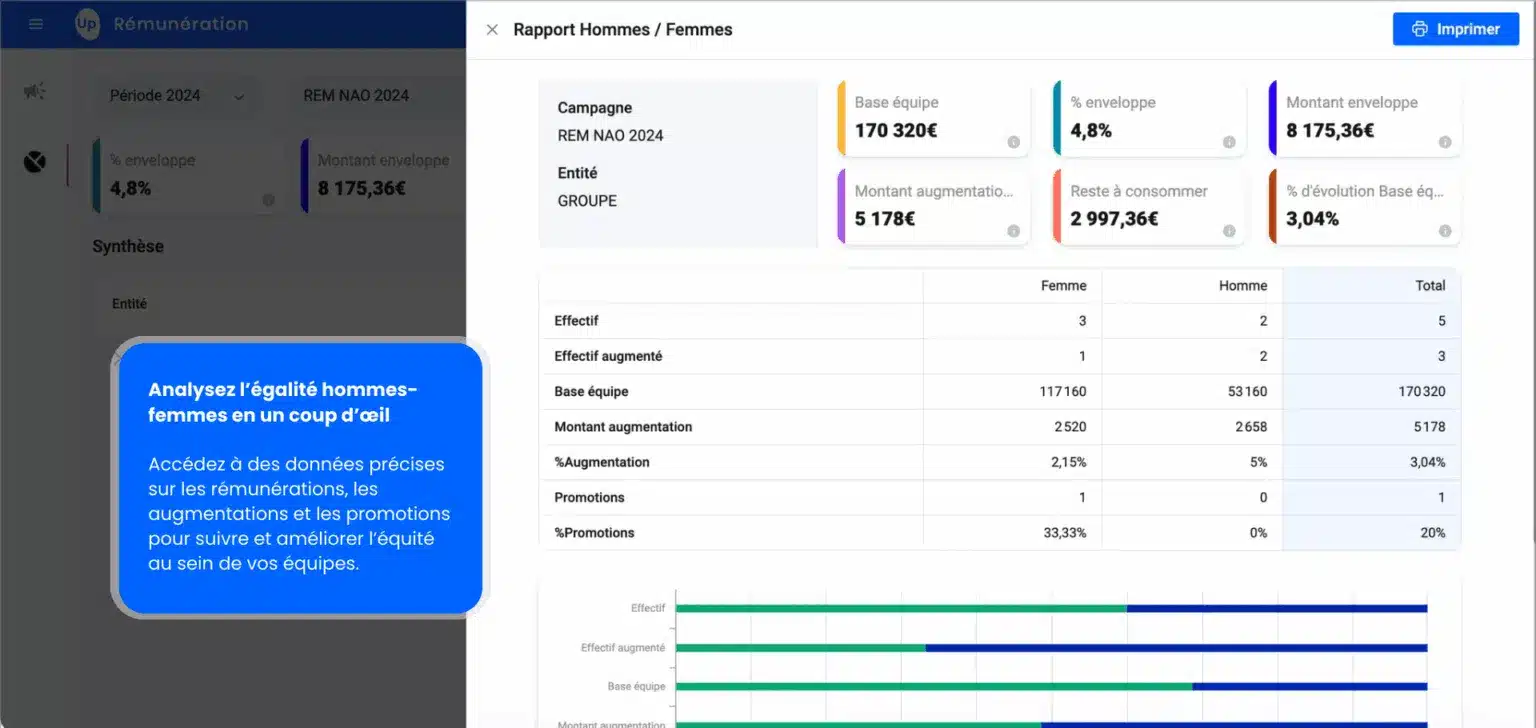Show info for % enveloppe card in report
Image resolution: width=1536 pixels, height=728 pixels.
(1229, 142)
